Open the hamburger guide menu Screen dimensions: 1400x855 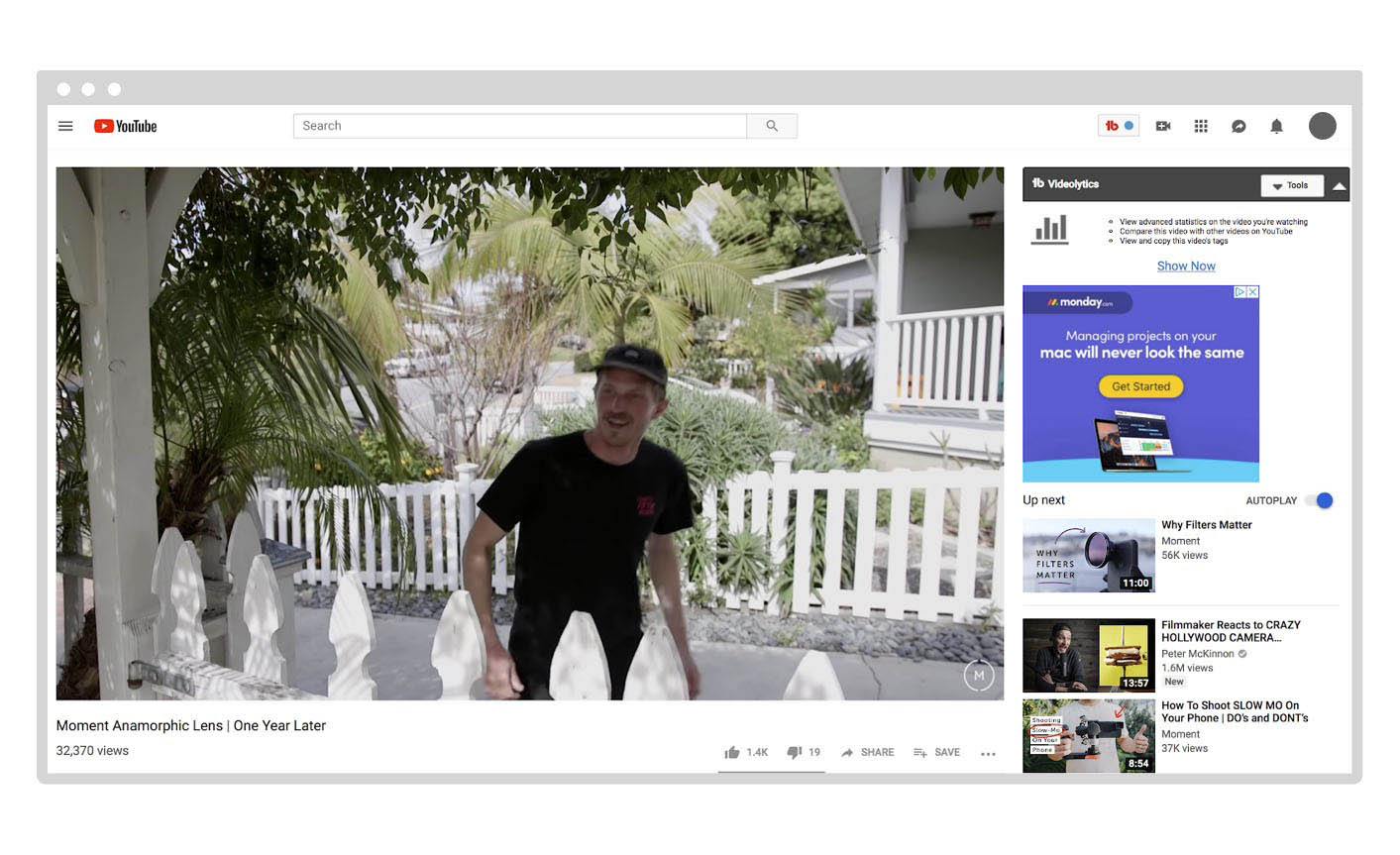pos(65,126)
